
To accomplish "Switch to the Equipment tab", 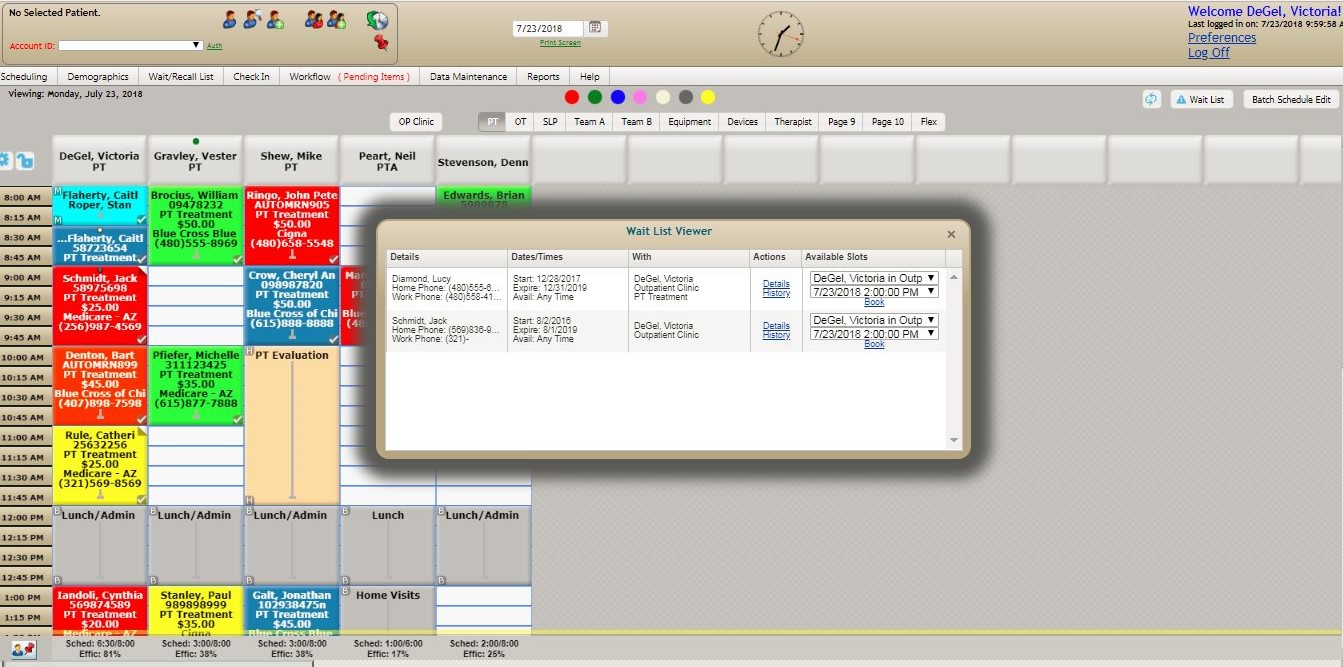I will coord(690,122).
